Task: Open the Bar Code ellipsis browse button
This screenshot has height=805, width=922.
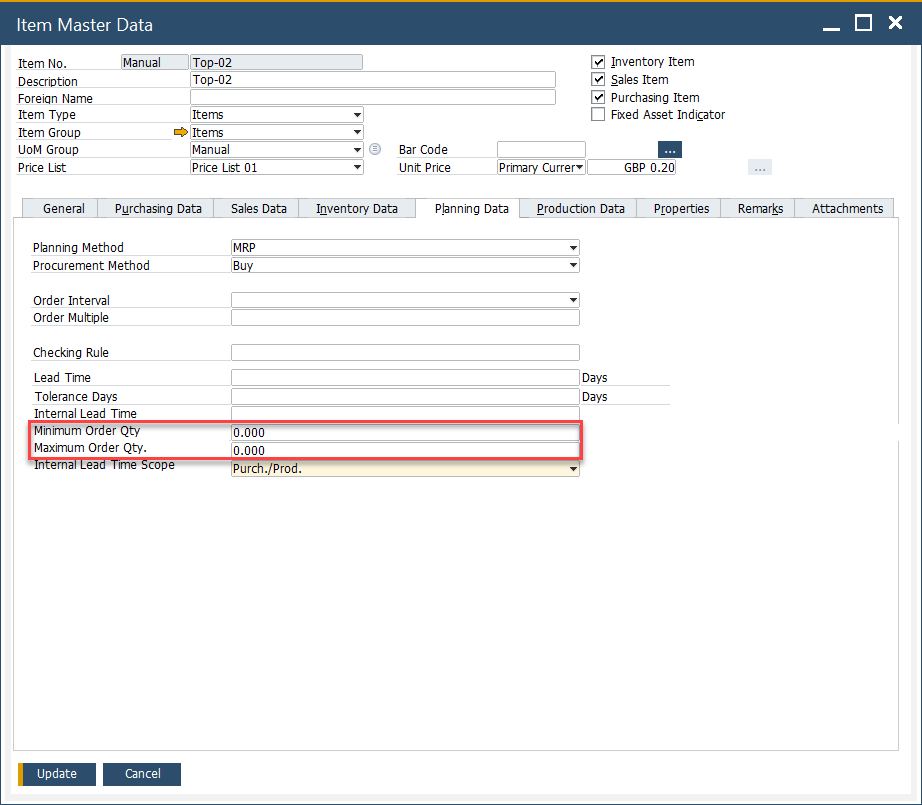Action: (669, 150)
